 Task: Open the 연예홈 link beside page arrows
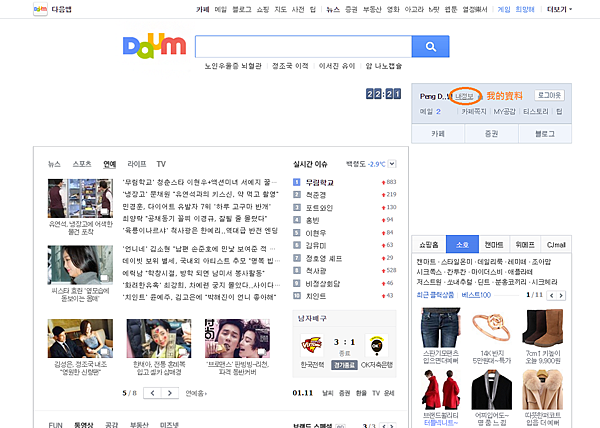point(196,393)
